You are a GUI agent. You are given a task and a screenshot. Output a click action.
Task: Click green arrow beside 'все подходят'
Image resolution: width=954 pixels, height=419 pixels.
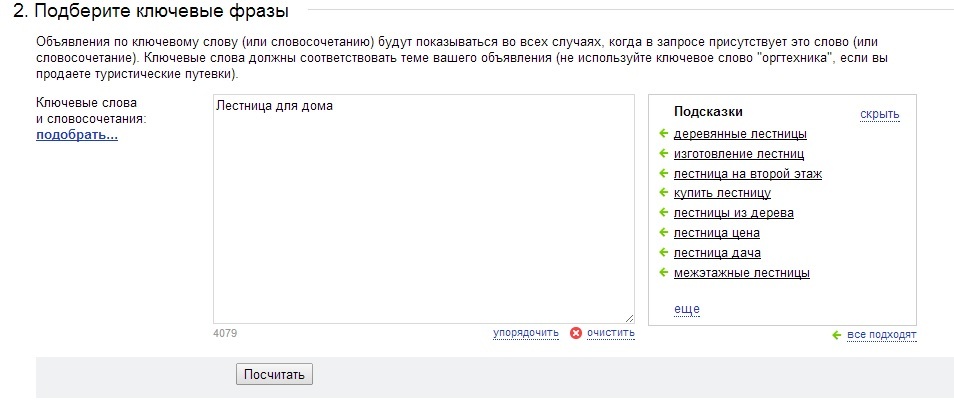(x=837, y=335)
